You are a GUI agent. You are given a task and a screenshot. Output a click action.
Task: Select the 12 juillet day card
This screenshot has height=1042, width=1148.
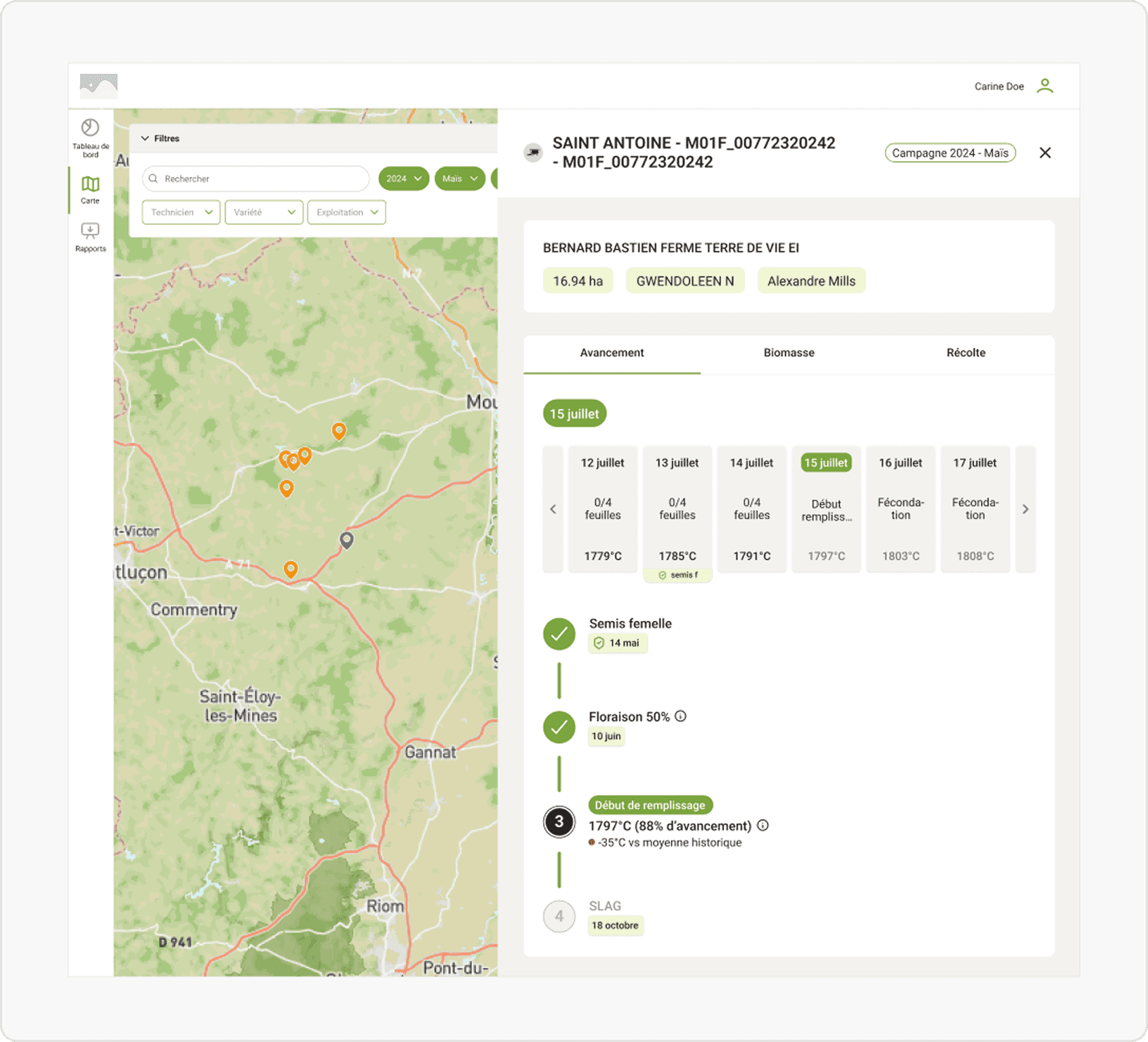pyautogui.click(x=603, y=509)
